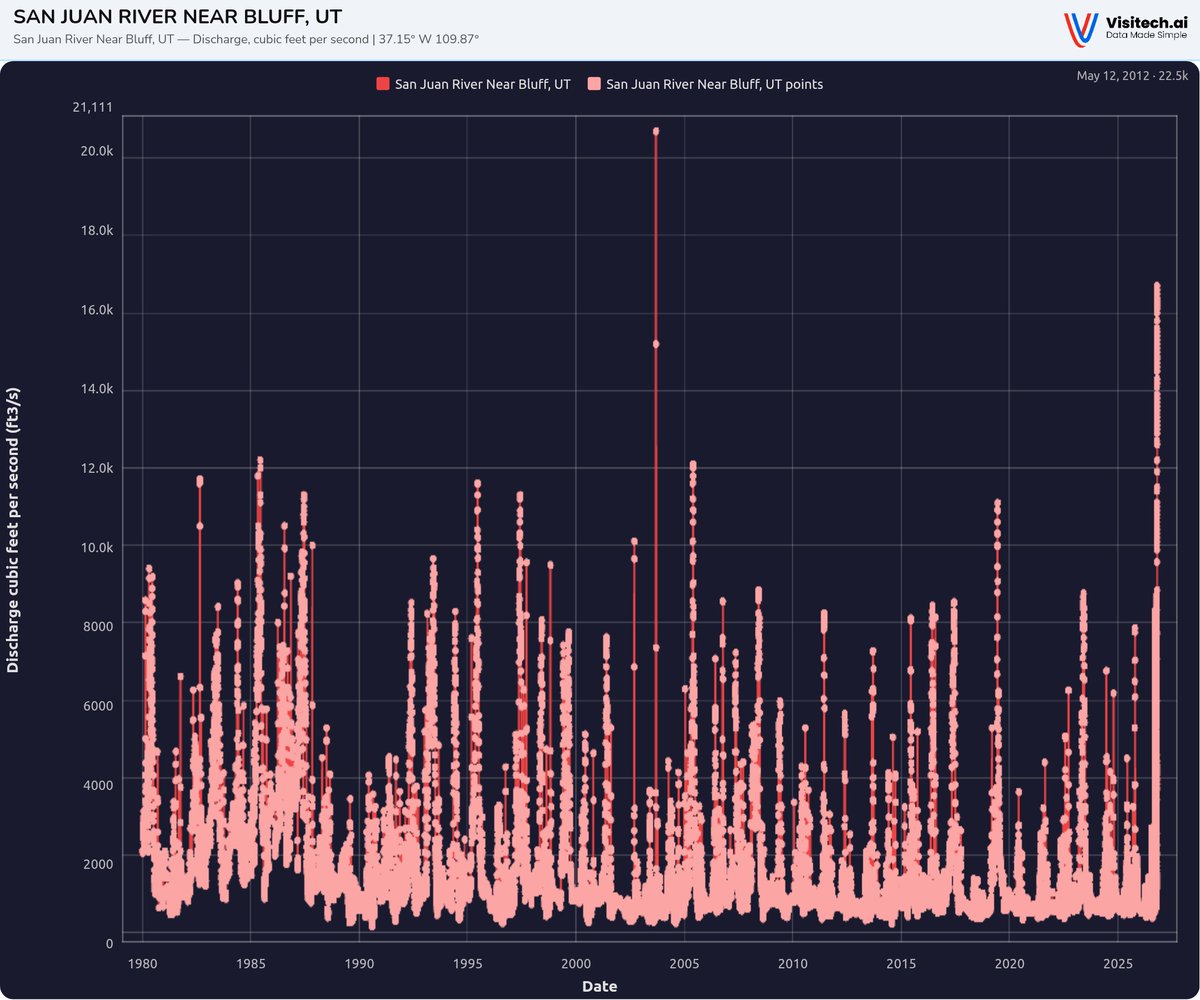Click the data point near 15k under the tallest spike
Viewport: 1200px width, 1000px height.
(x=656, y=344)
